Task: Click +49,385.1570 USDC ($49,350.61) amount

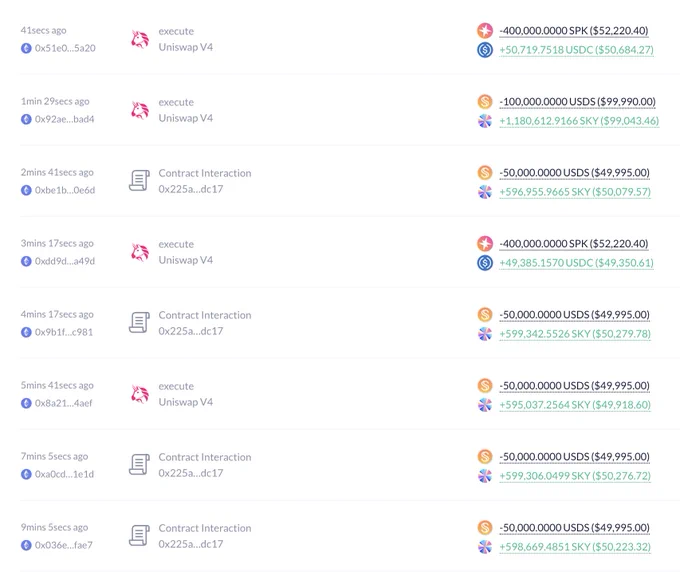Action: pyautogui.click(x=576, y=263)
